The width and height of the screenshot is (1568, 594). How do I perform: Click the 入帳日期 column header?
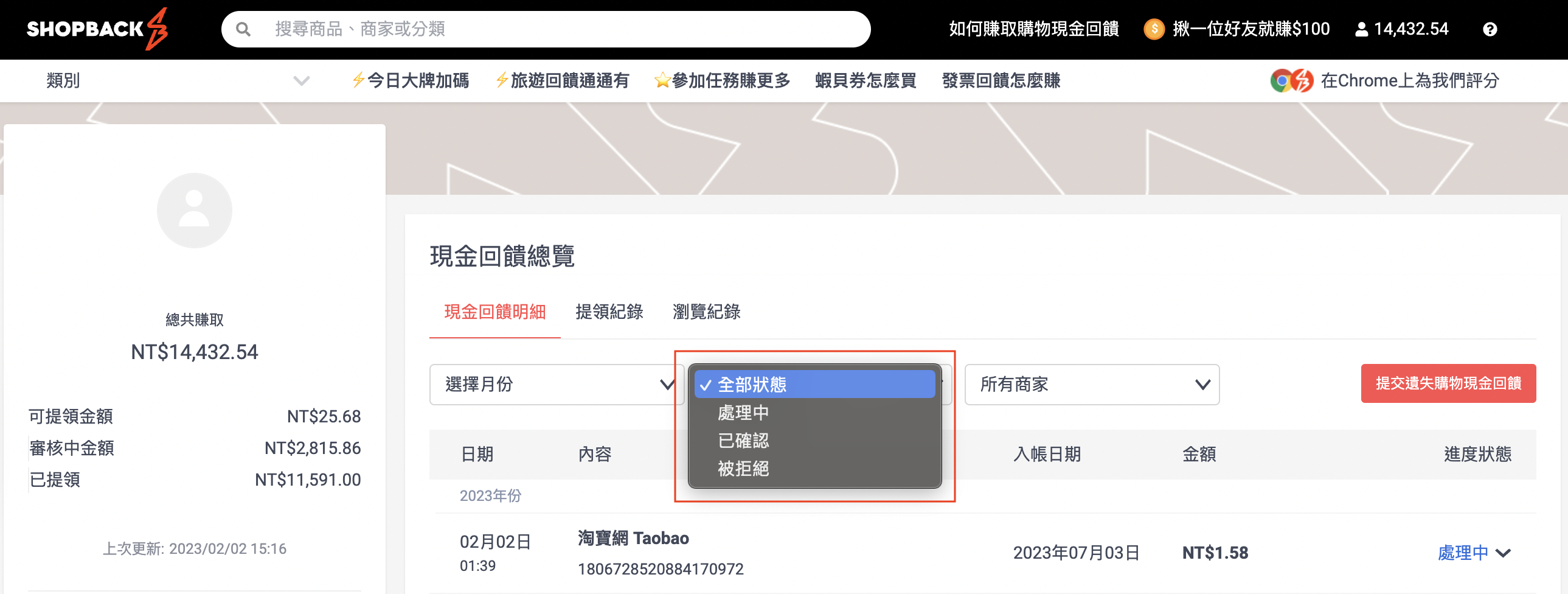[x=1047, y=455]
